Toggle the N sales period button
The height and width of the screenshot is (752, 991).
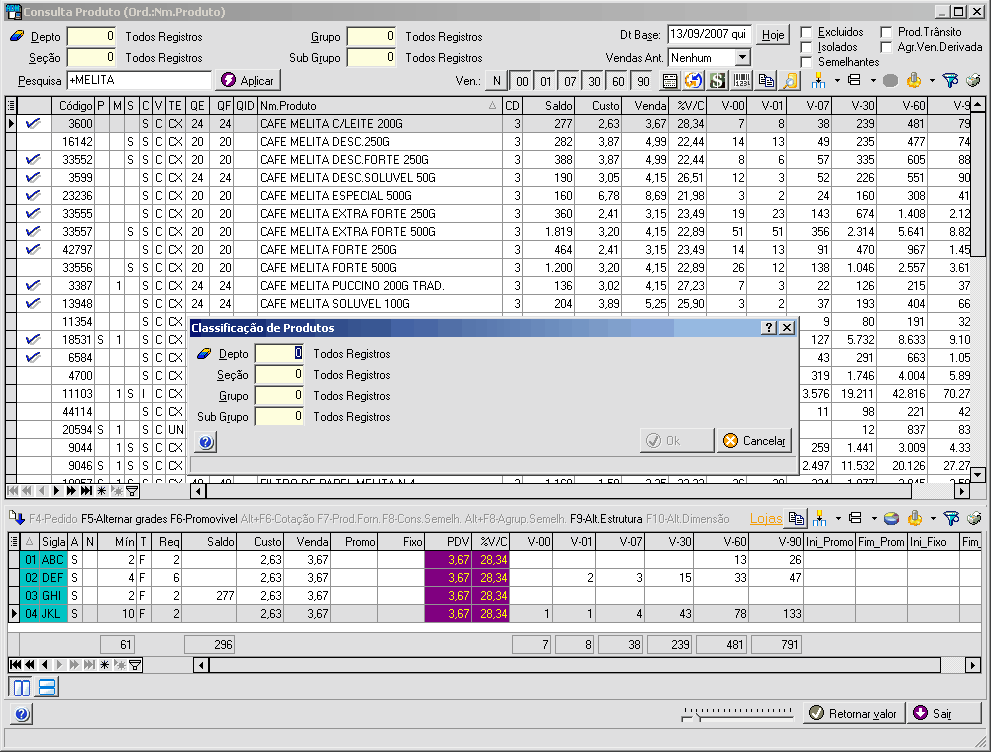[497, 81]
